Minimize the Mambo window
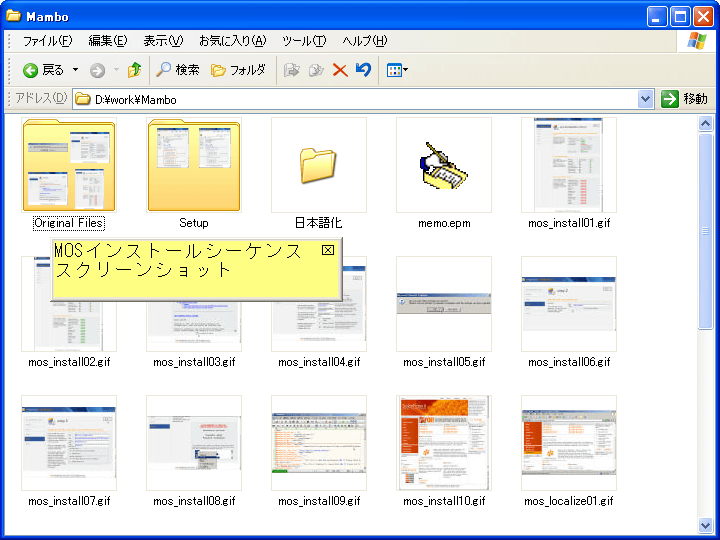 [657, 17]
